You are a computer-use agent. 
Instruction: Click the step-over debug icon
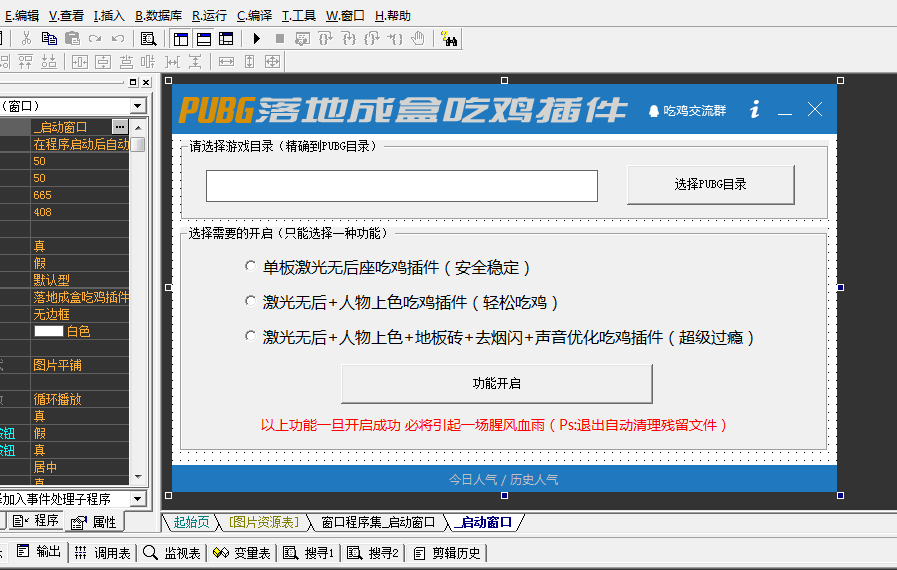326,38
